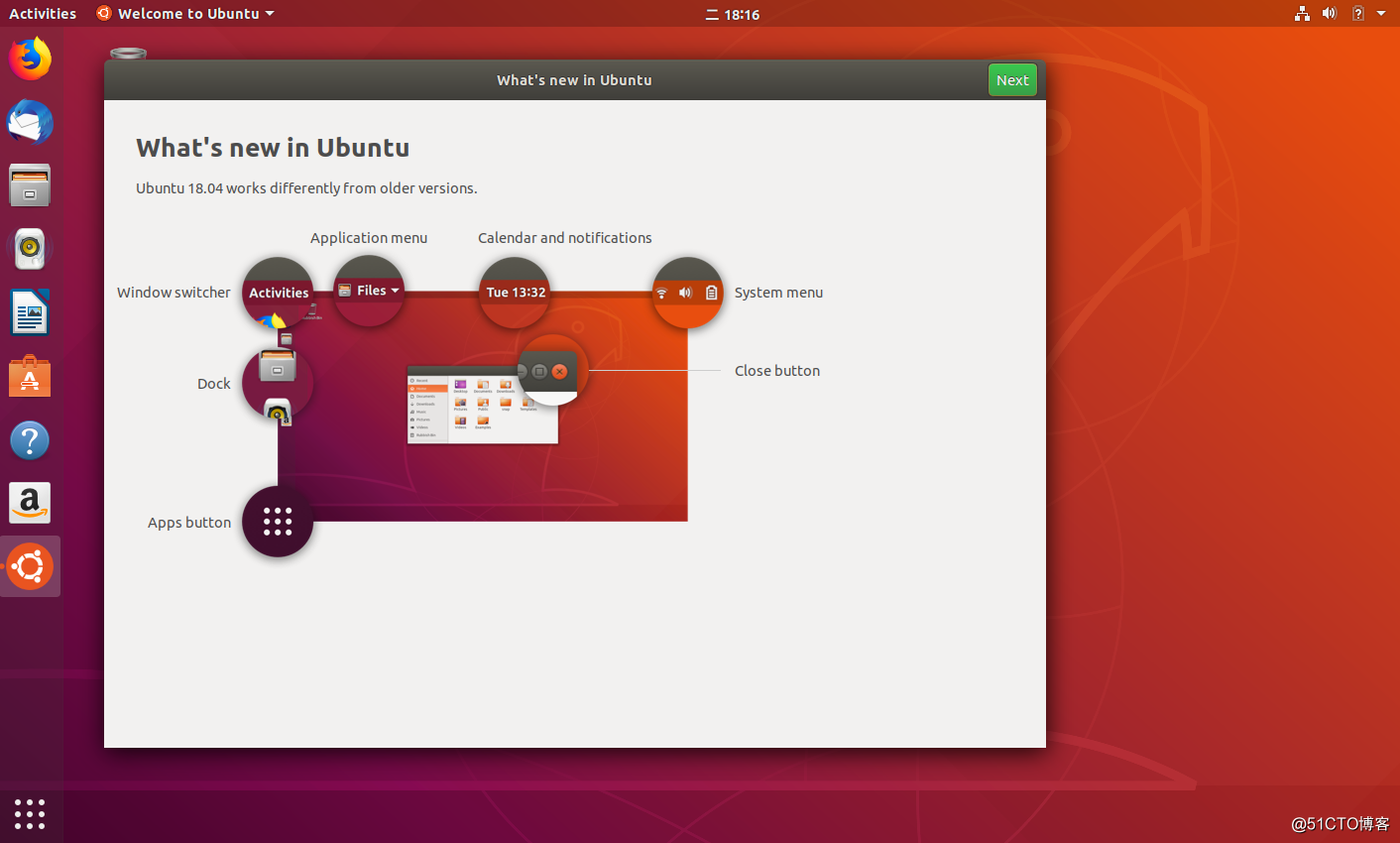Launch Rhythmbox music player from dock

[30, 249]
